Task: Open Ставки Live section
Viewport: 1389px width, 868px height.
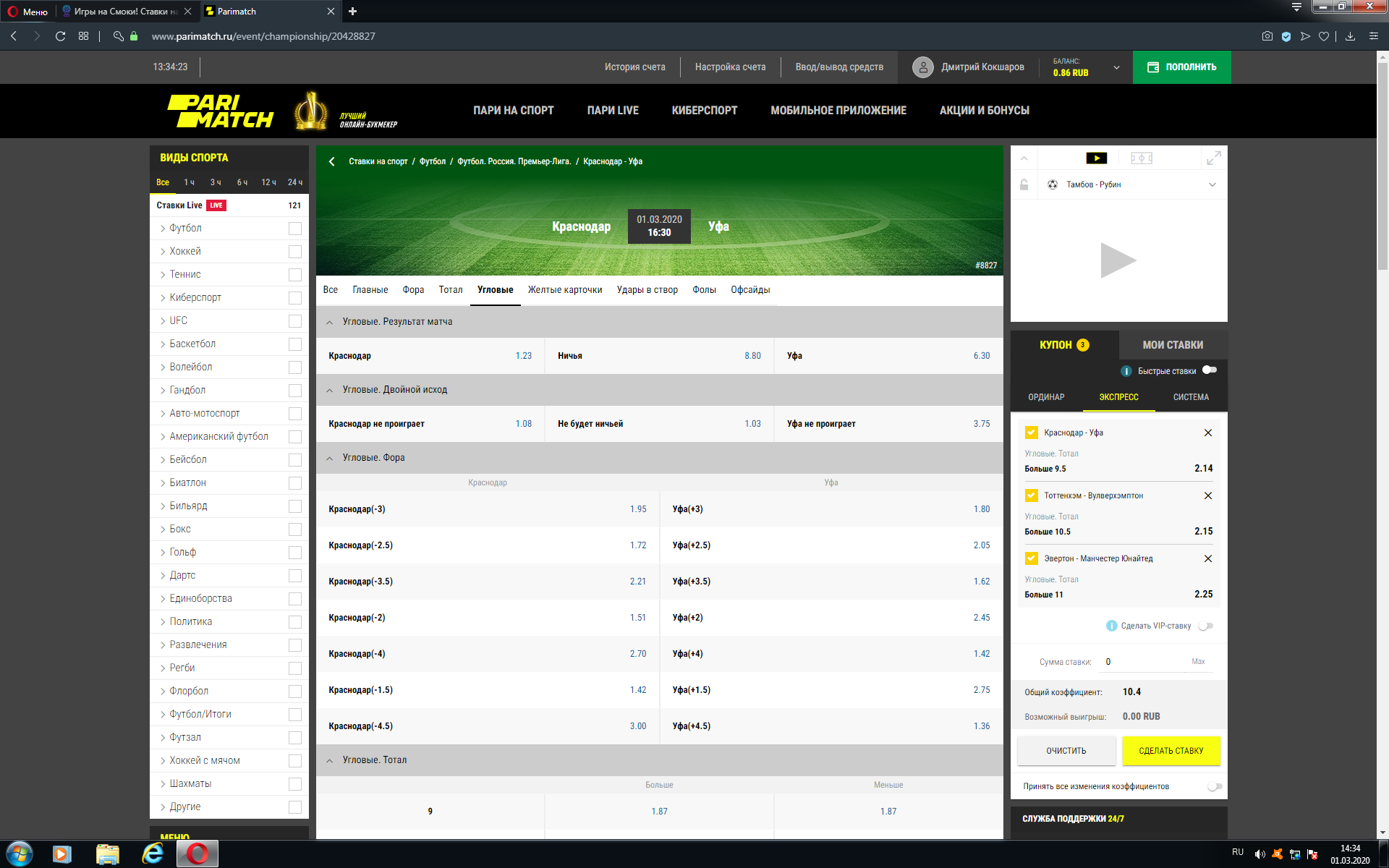Action: tap(229, 205)
